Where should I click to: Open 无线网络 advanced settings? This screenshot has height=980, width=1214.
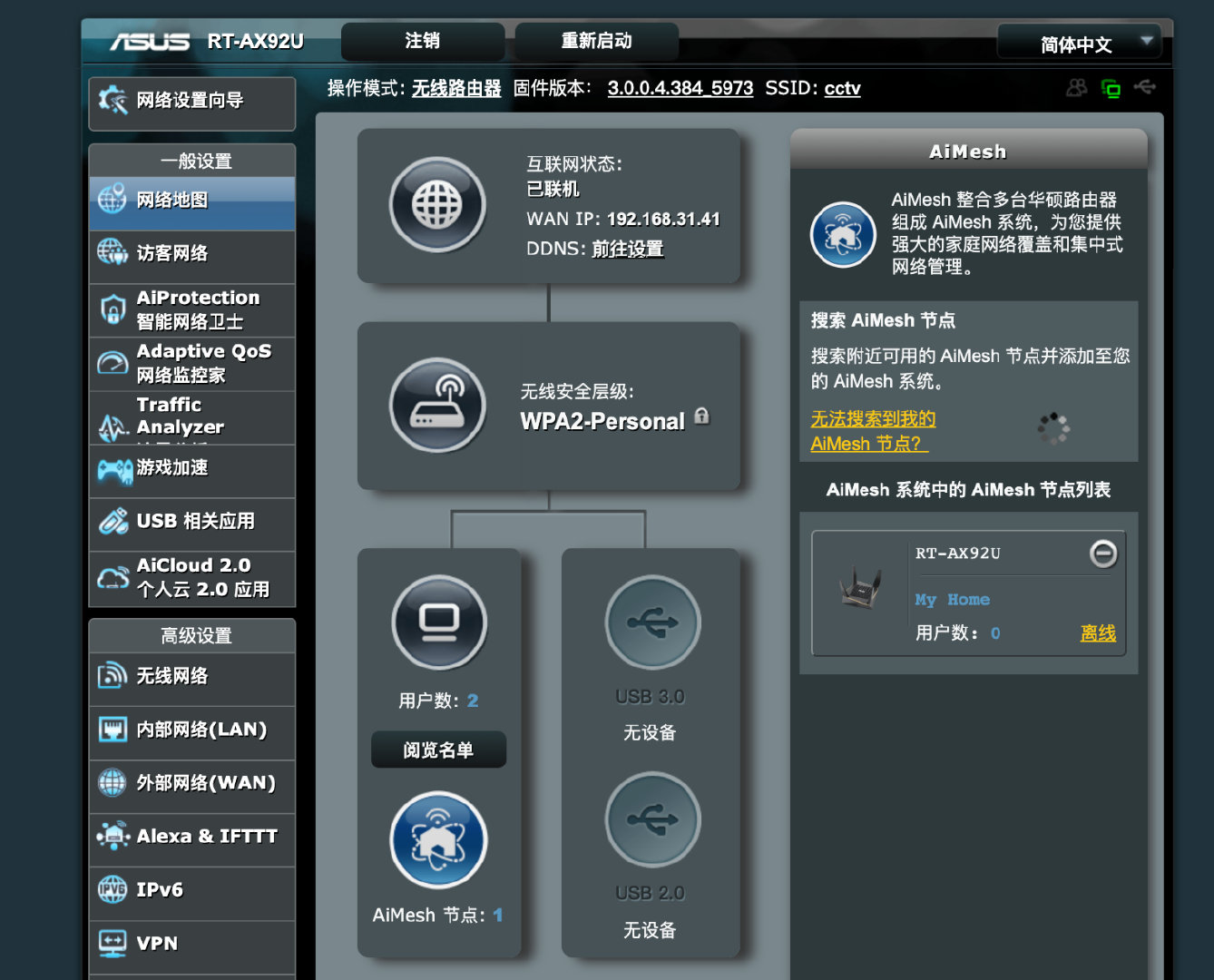pyautogui.click(x=191, y=677)
